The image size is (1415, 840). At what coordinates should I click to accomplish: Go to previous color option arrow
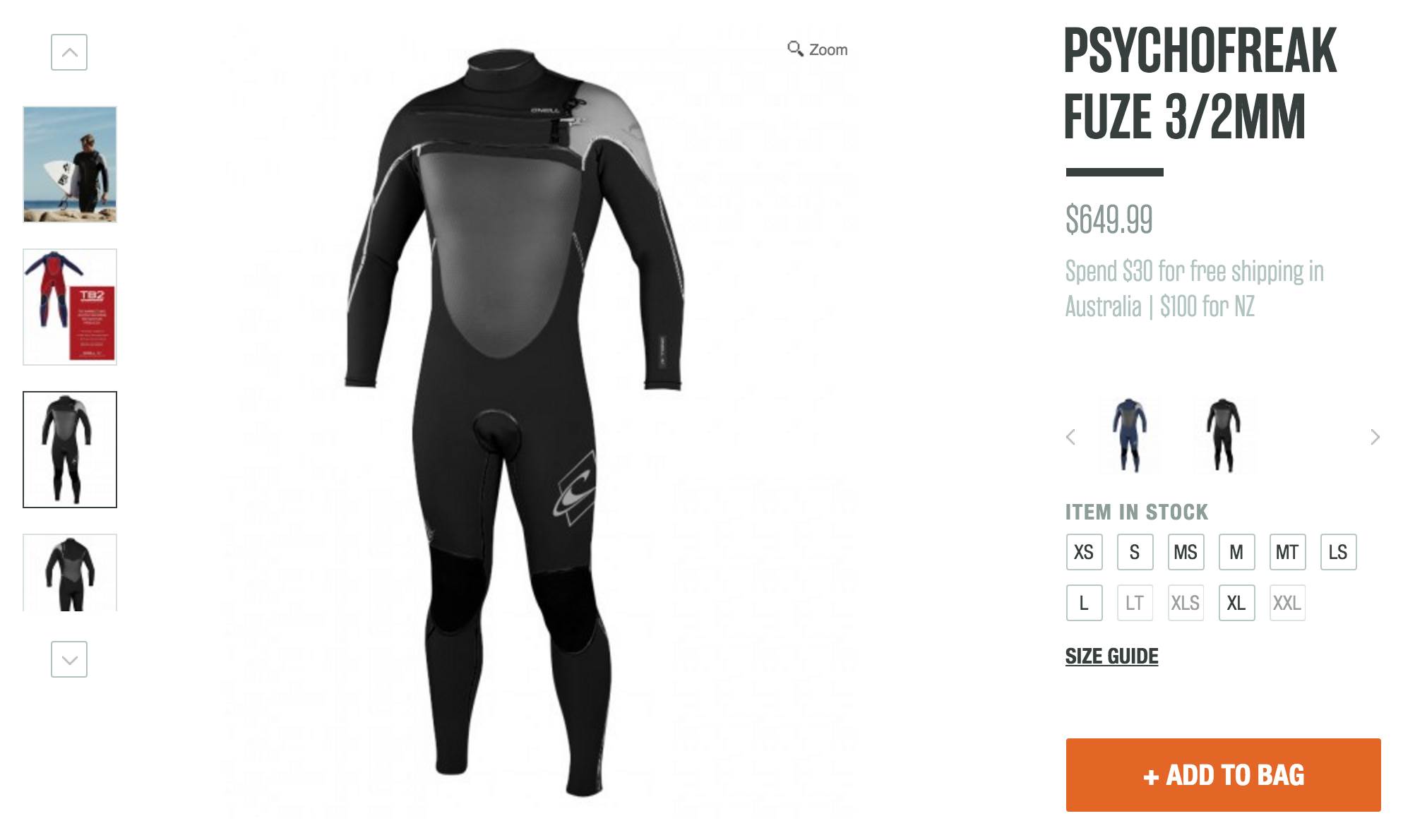pos(1070,437)
